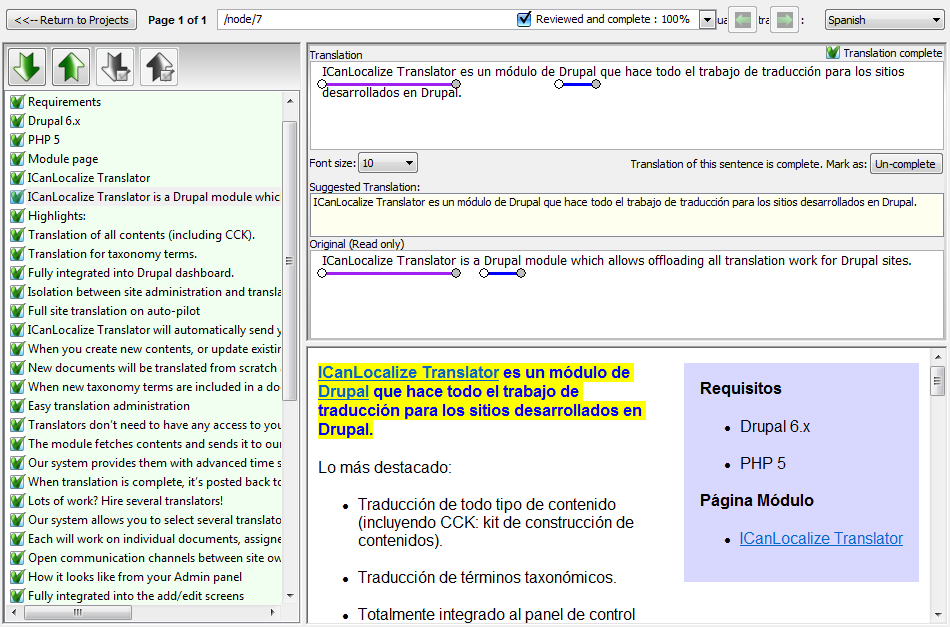
Task: Click the green right arrow in top bar
Action: pos(785,20)
